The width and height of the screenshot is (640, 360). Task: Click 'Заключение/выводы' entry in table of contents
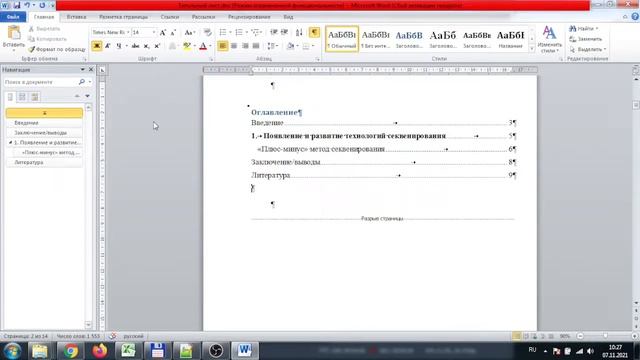[x=286, y=162]
